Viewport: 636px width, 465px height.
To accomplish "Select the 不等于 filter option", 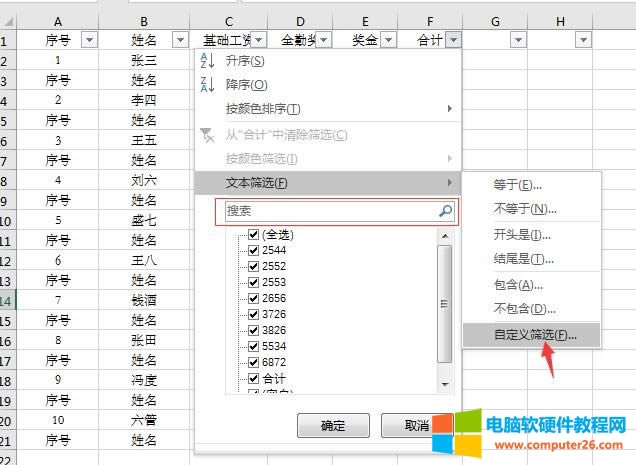I will (525, 209).
